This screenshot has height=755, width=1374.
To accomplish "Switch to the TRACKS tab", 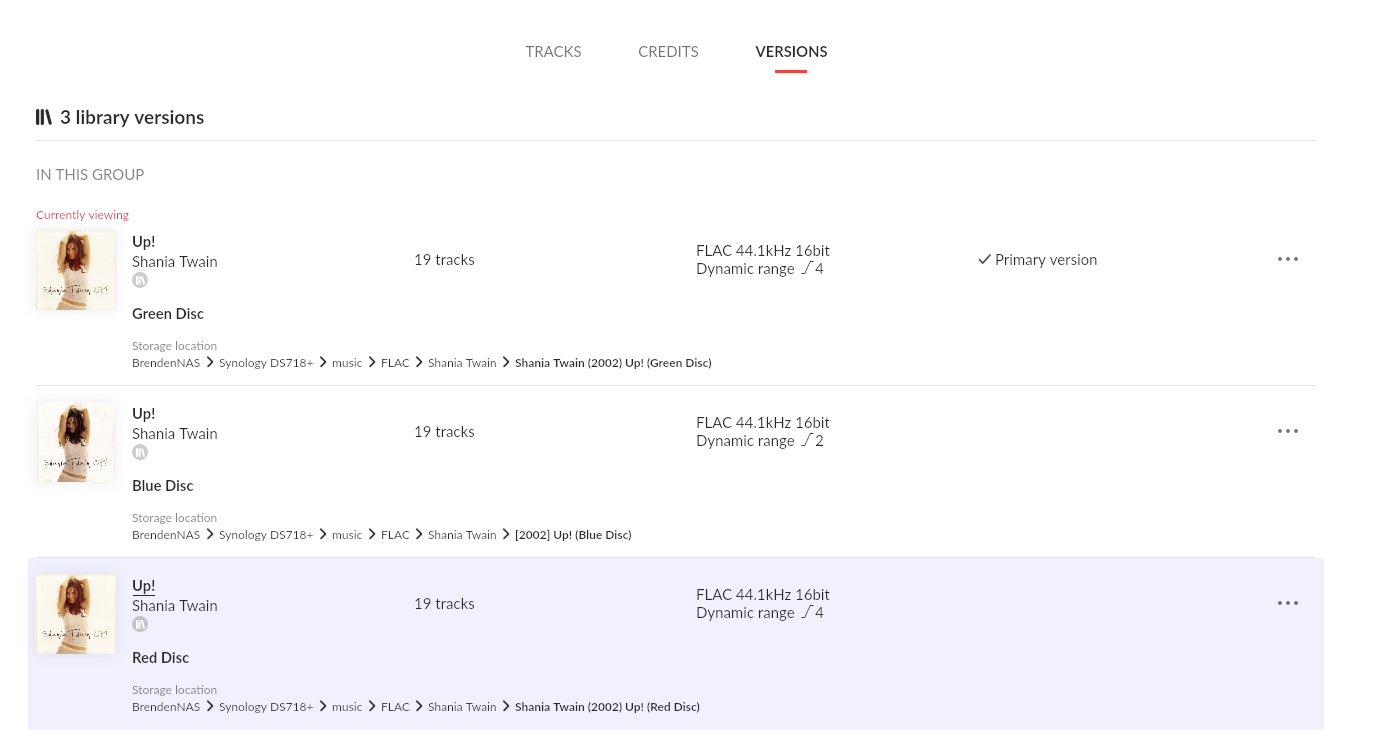I will [553, 52].
